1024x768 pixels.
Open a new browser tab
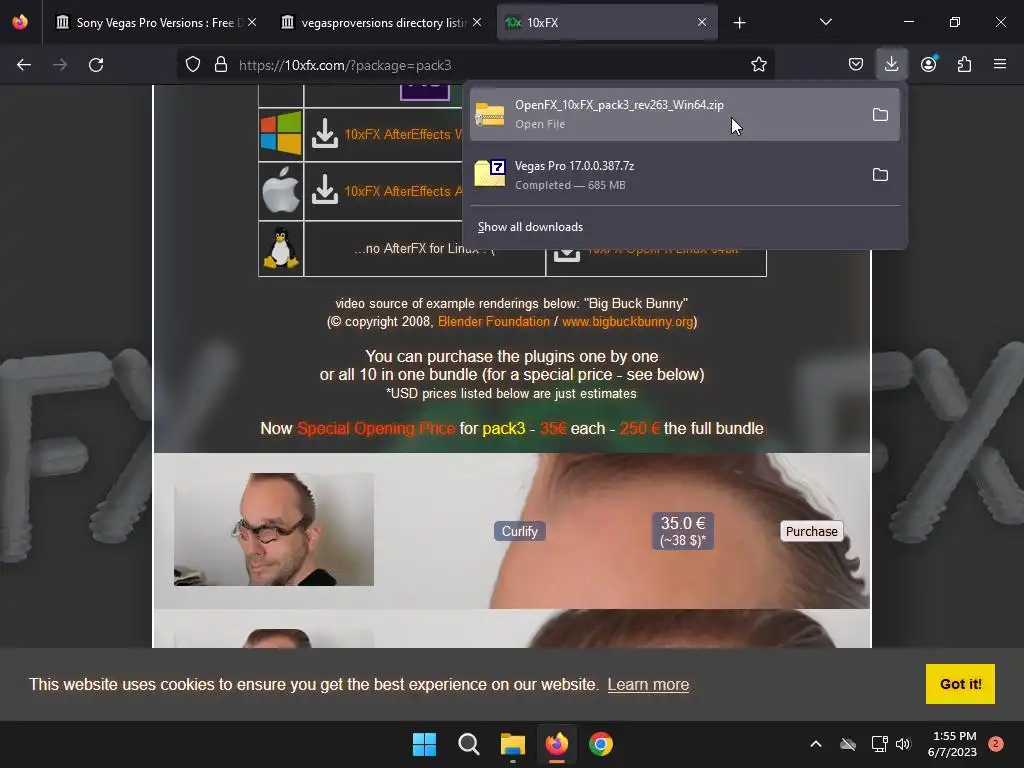(739, 23)
